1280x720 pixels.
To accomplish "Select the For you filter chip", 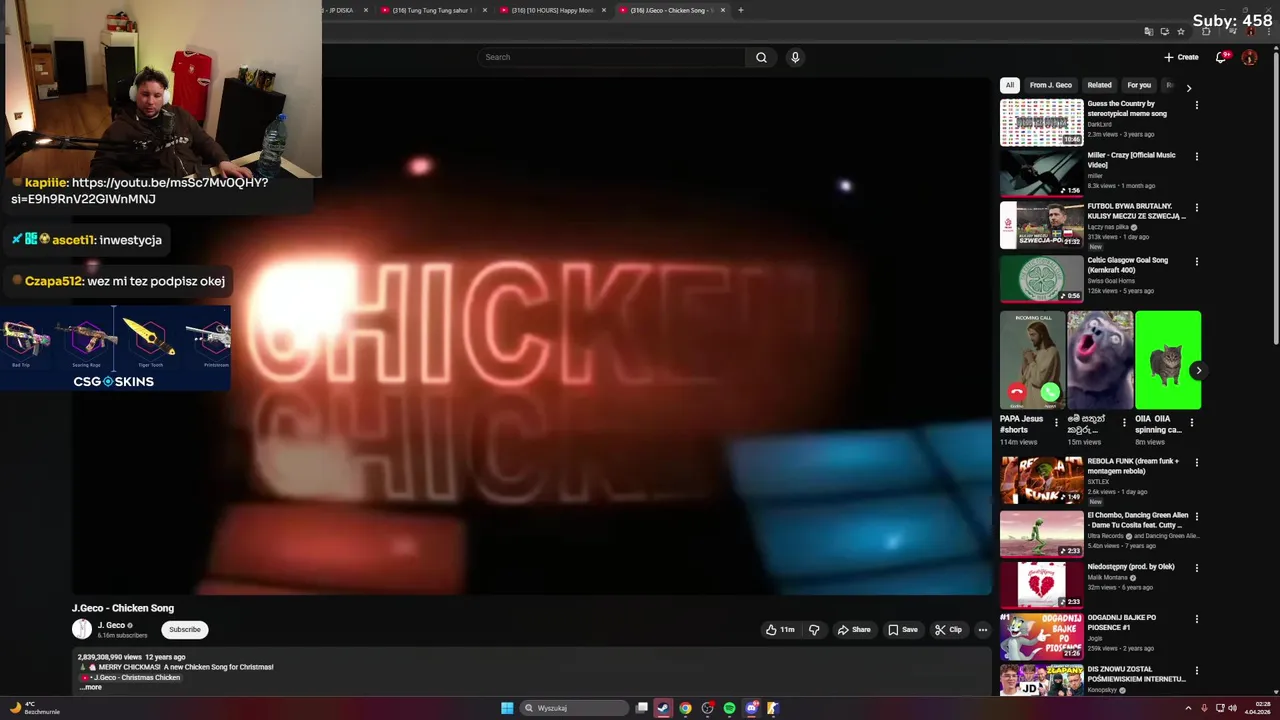I will (1139, 85).
